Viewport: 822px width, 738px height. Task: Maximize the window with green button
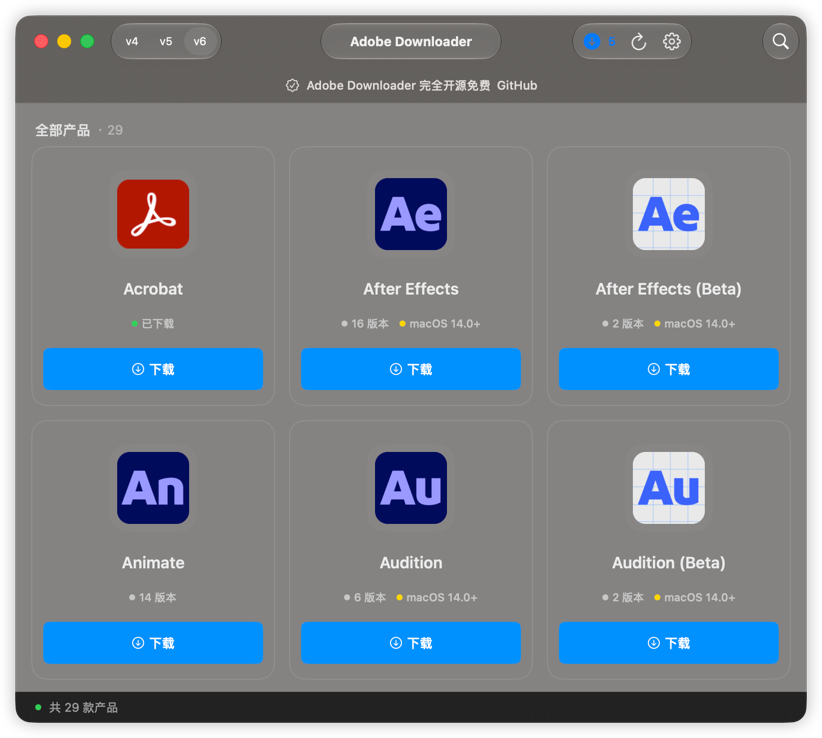click(x=87, y=41)
